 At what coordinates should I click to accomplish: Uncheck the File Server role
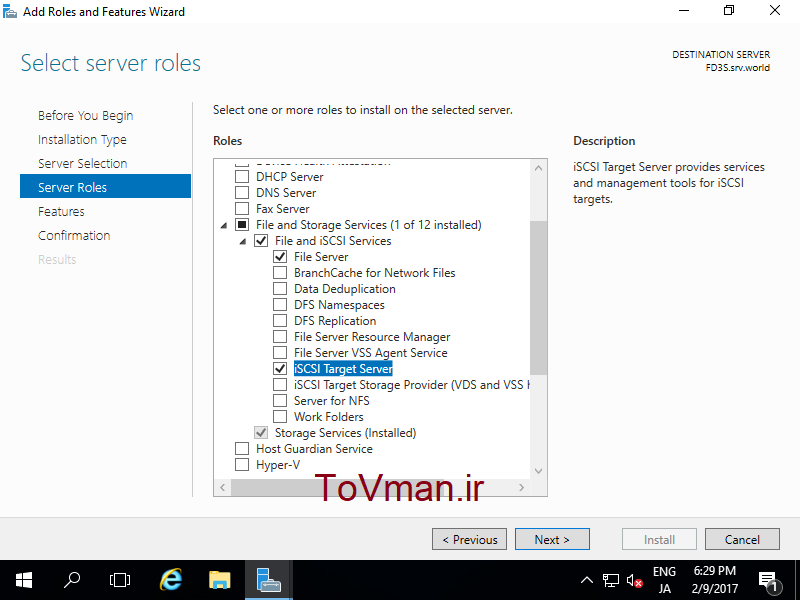coord(280,256)
